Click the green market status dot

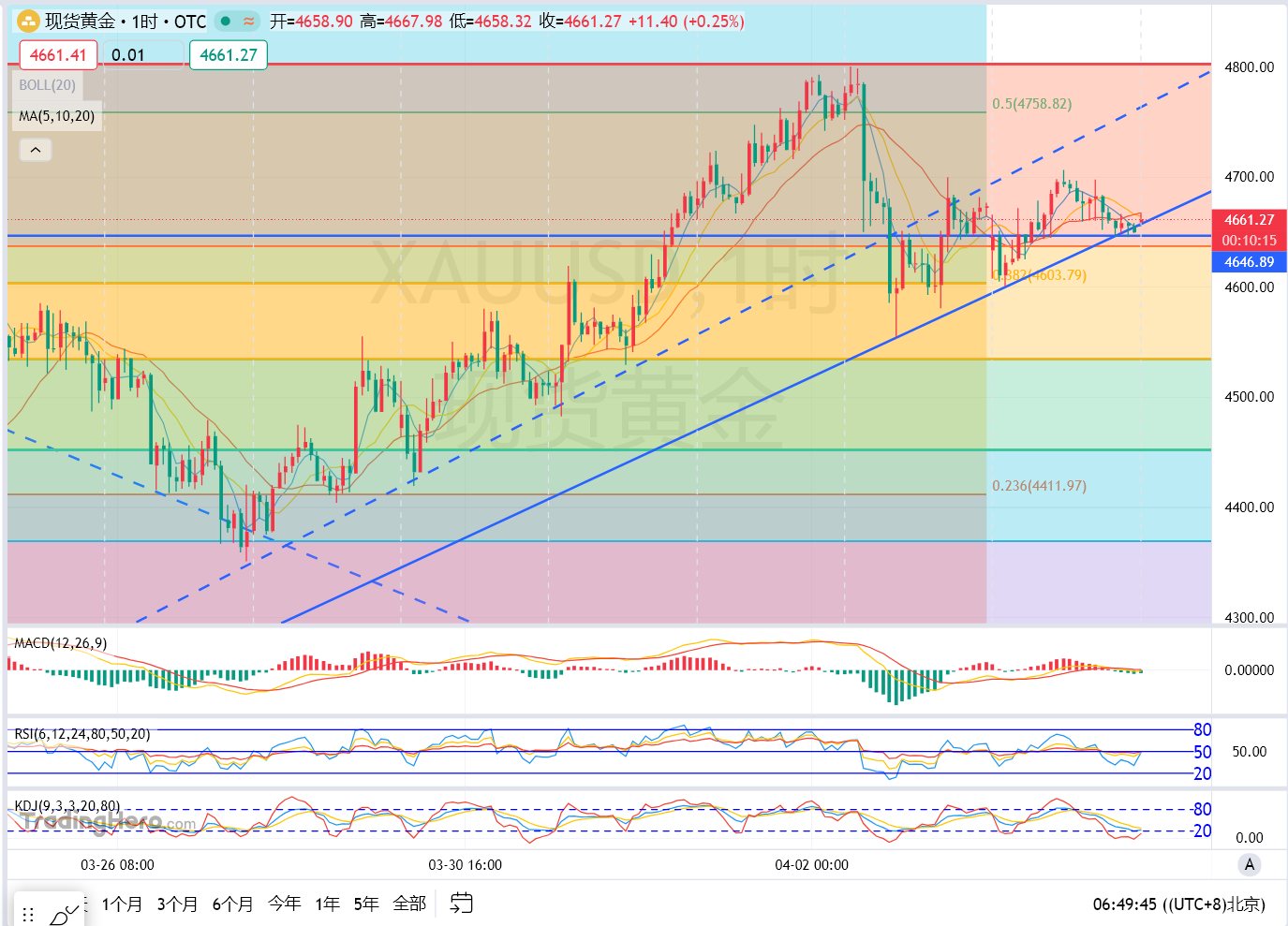(226, 21)
